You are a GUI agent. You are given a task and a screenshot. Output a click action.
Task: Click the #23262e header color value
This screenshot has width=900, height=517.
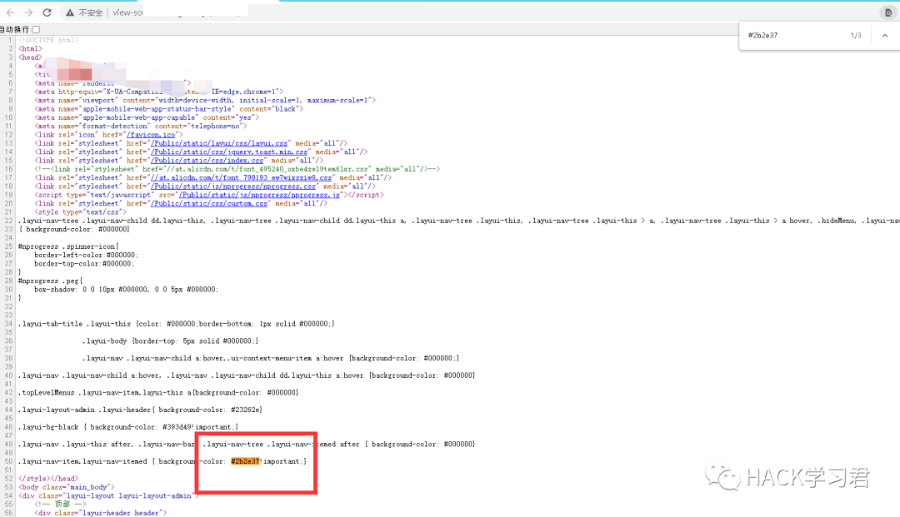[x=246, y=410]
